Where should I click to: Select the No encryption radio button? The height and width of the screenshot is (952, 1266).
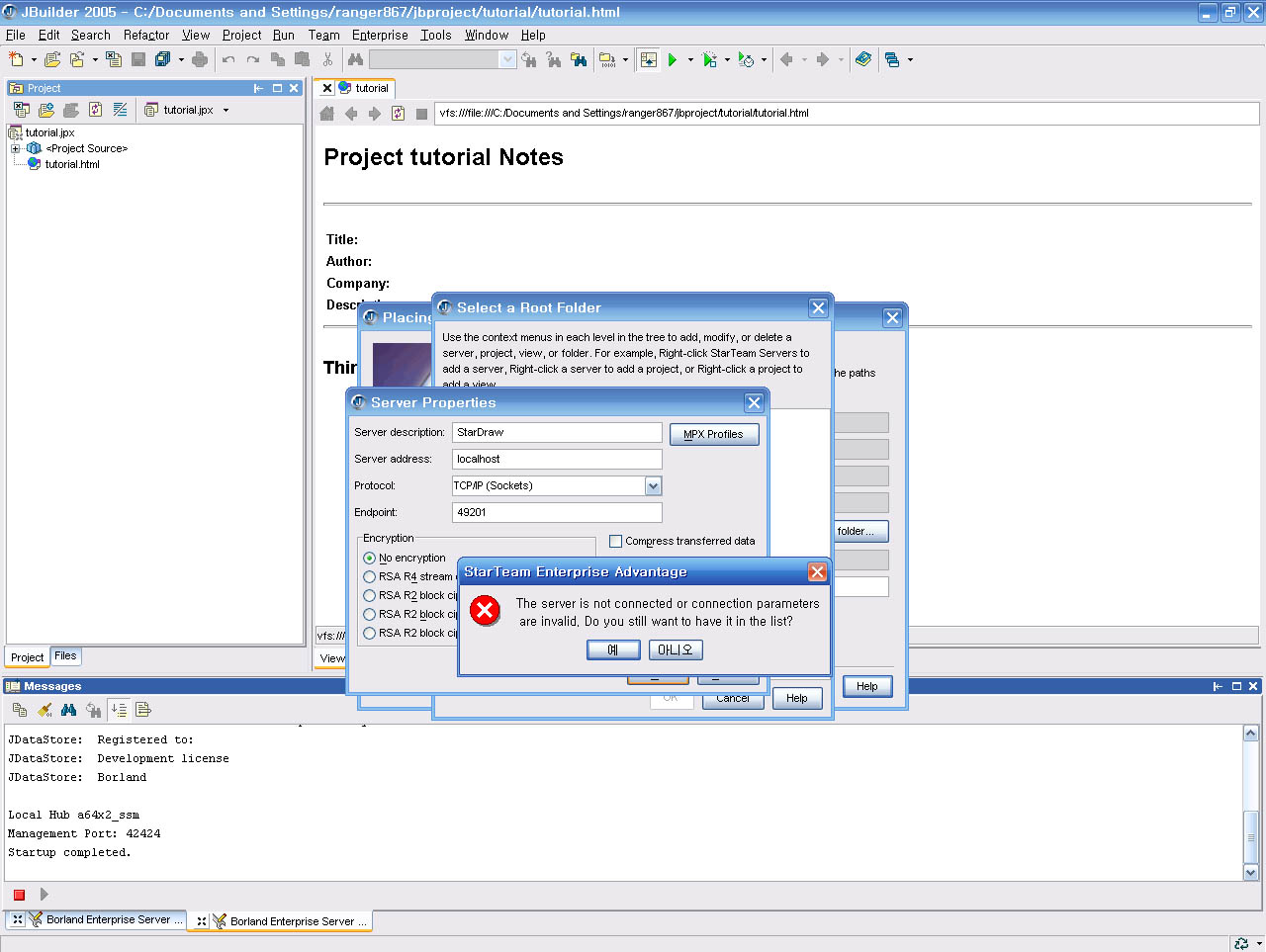tap(370, 559)
